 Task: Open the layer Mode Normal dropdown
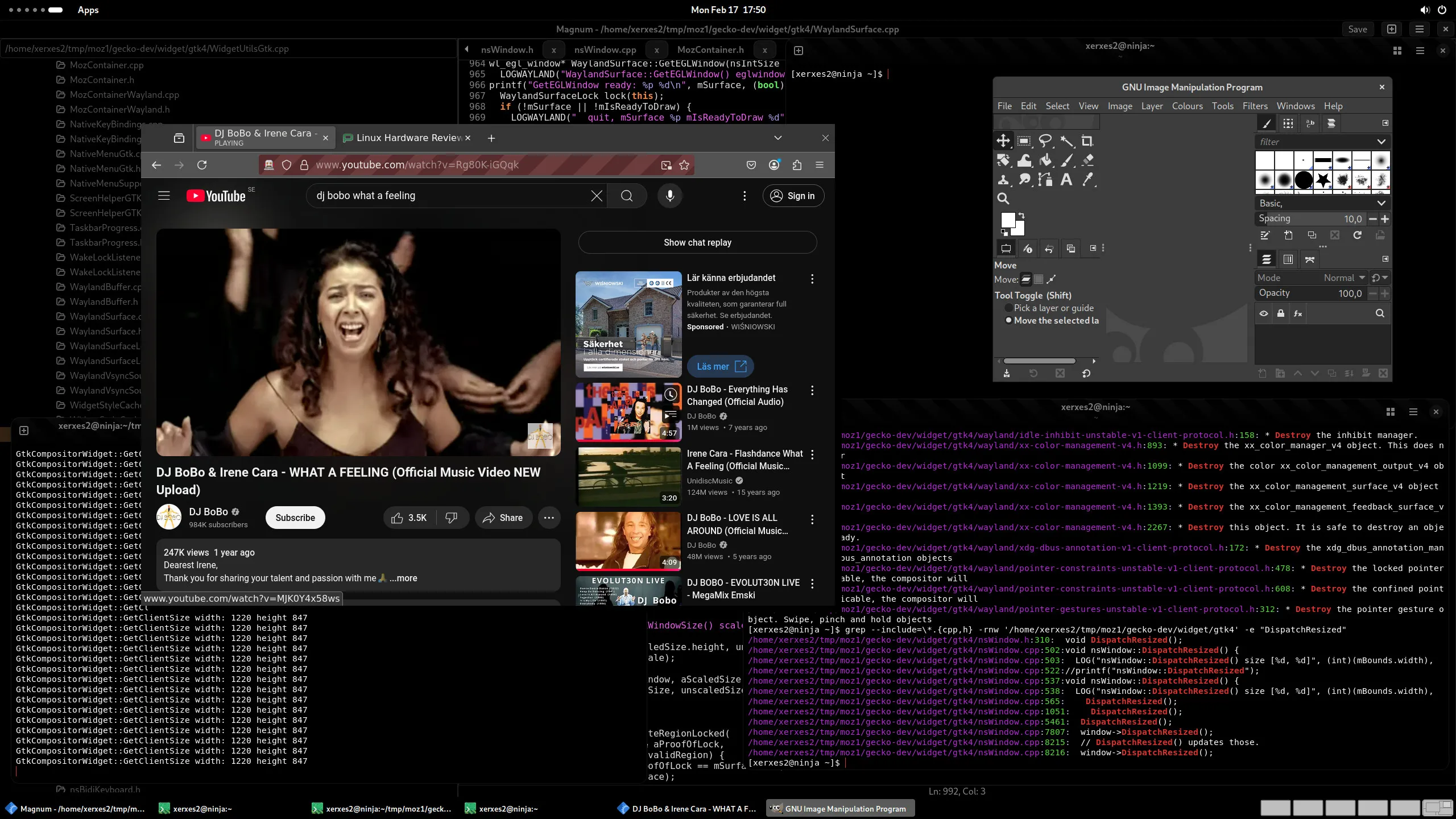click(1311, 278)
